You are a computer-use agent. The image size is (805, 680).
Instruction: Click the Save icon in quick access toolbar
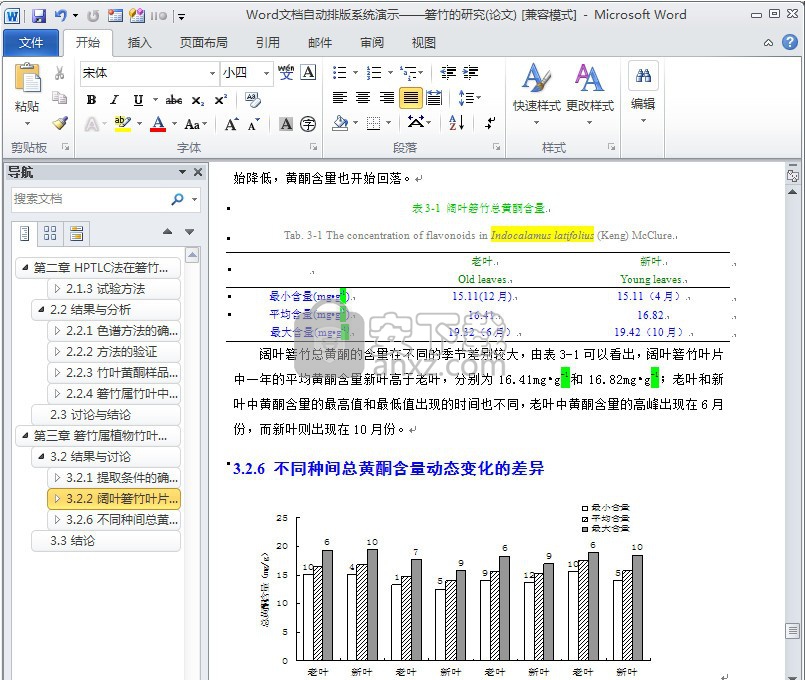pyautogui.click(x=39, y=16)
